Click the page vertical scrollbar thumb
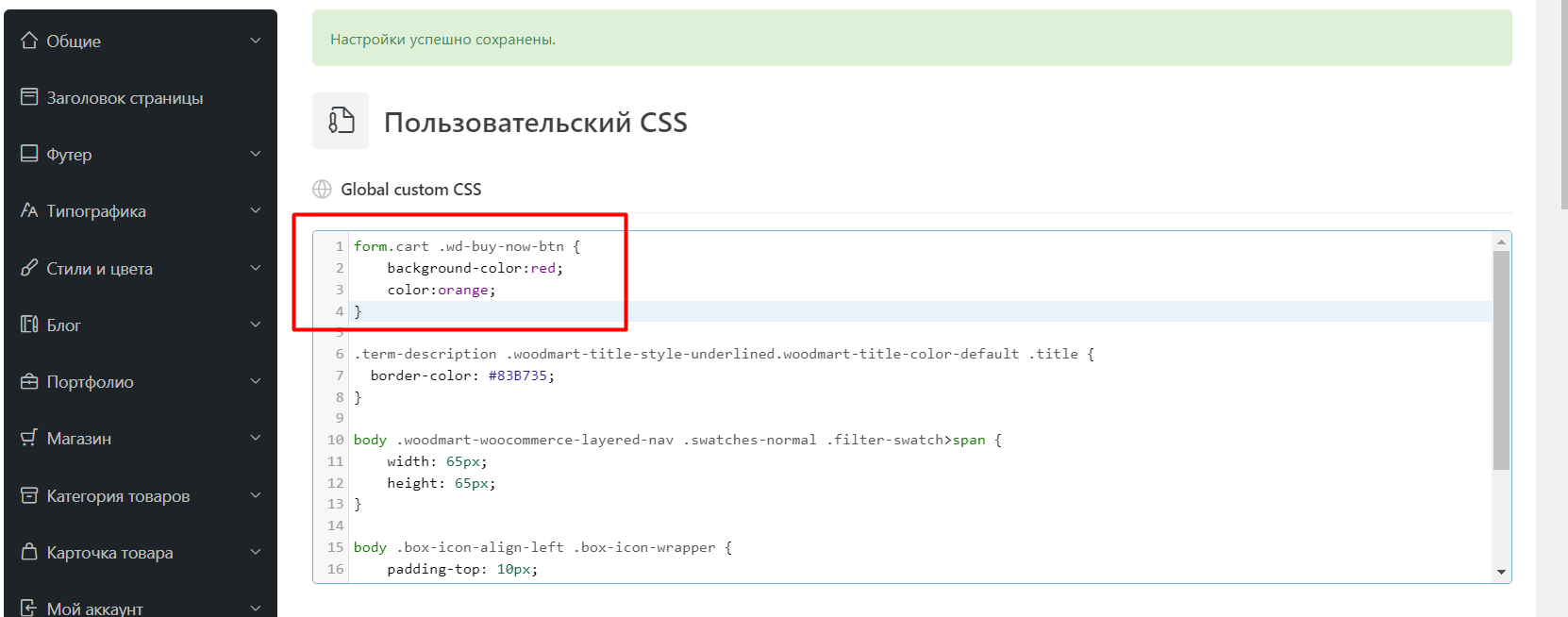1568x617 pixels. pos(1562,104)
